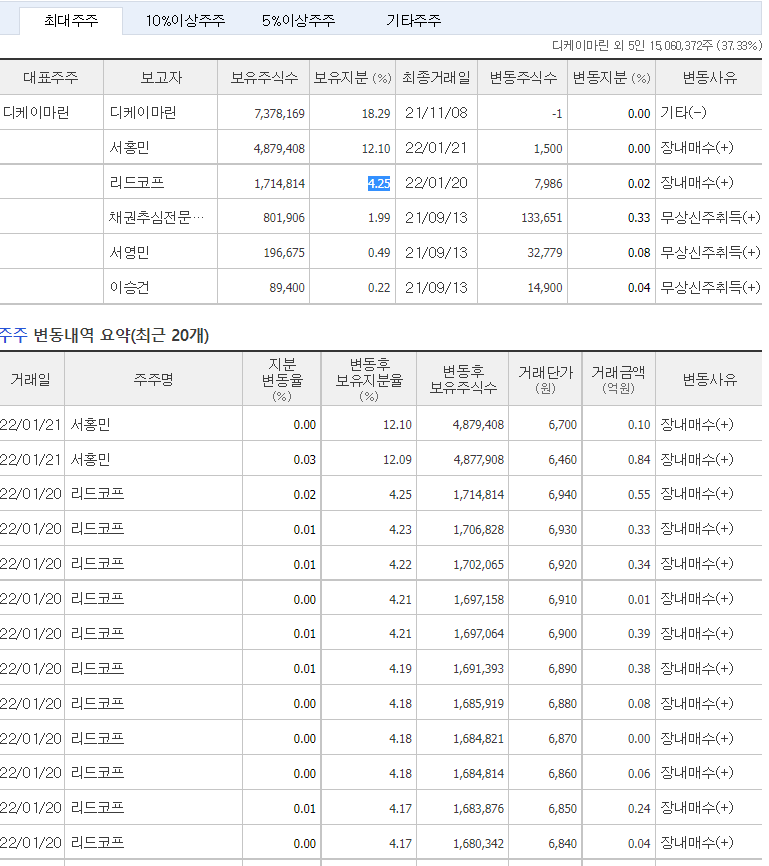Click the 변동지분 (%) column header

tap(611, 77)
